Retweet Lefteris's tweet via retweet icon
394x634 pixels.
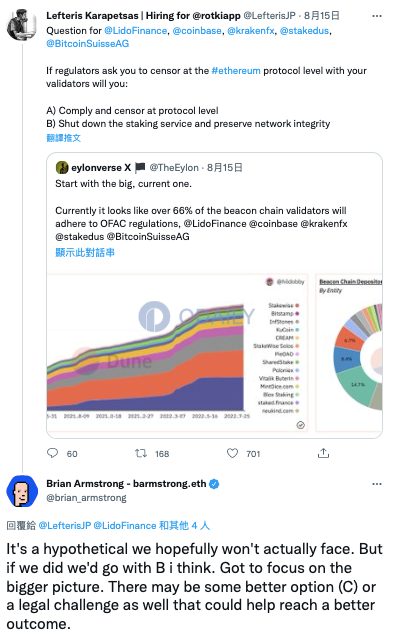tap(141, 453)
